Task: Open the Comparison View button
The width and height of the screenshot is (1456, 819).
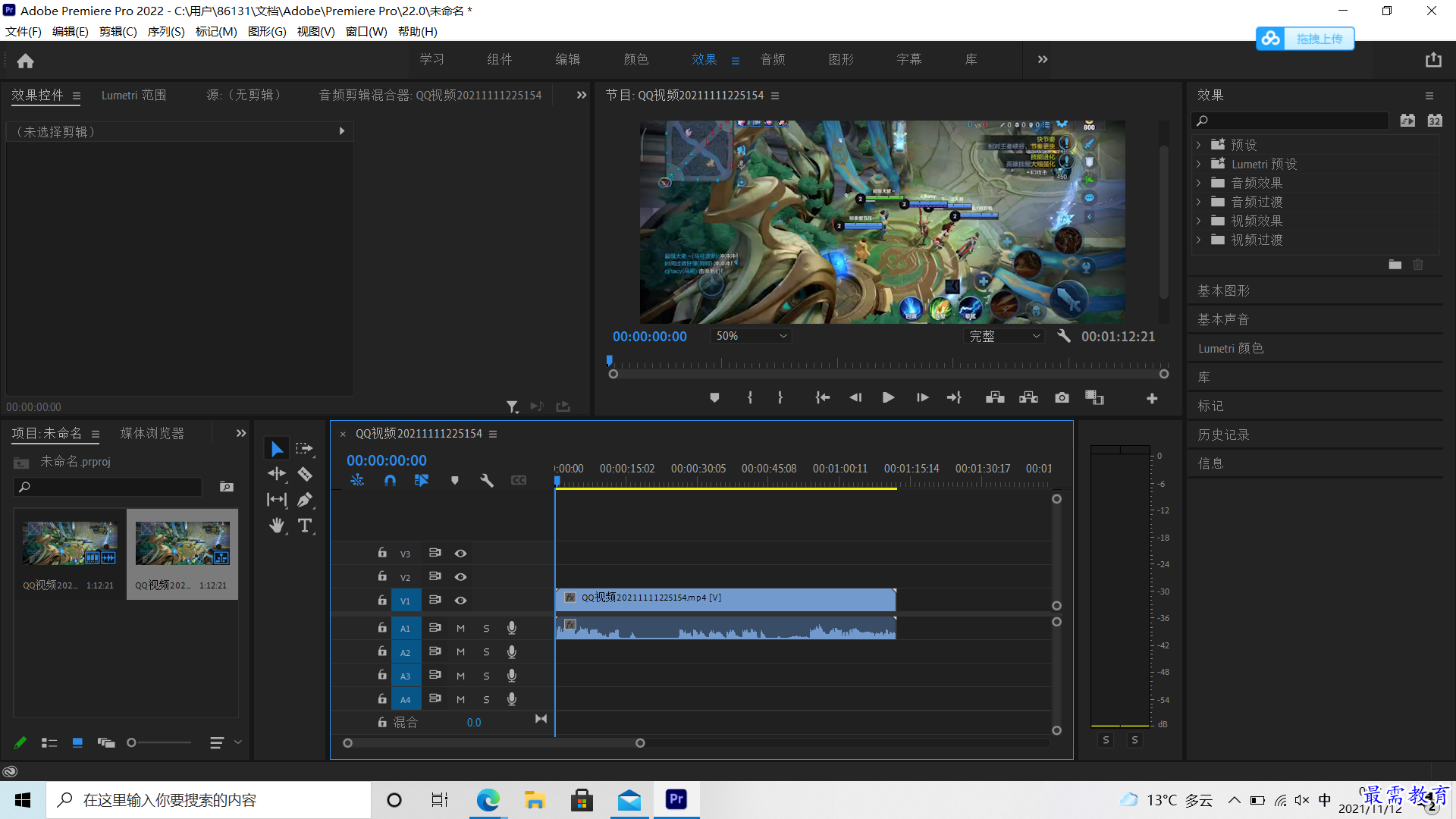Action: tap(1094, 397)
